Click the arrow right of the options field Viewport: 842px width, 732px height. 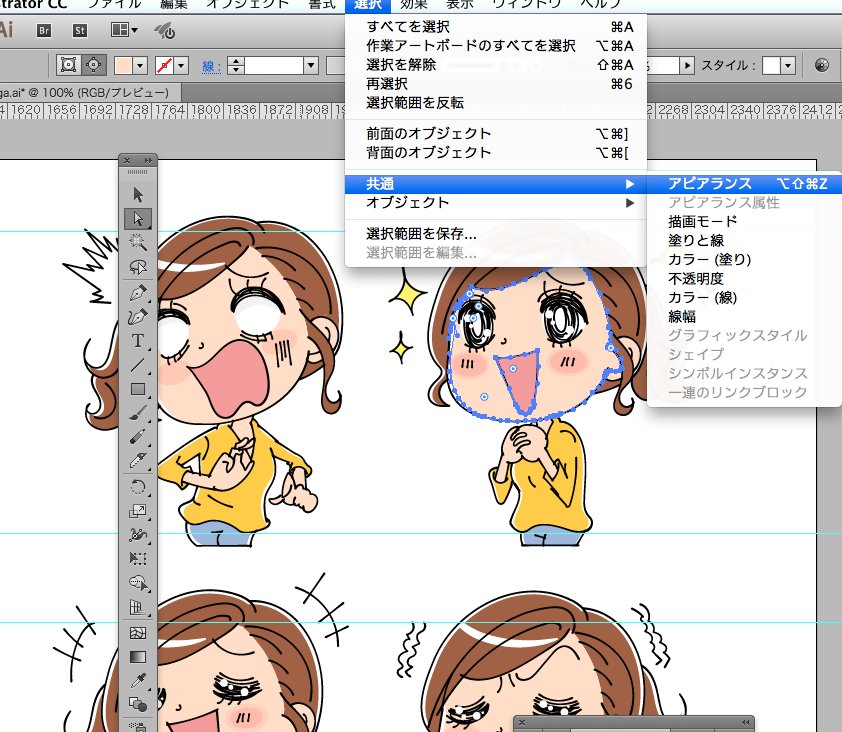coord(687,66)
